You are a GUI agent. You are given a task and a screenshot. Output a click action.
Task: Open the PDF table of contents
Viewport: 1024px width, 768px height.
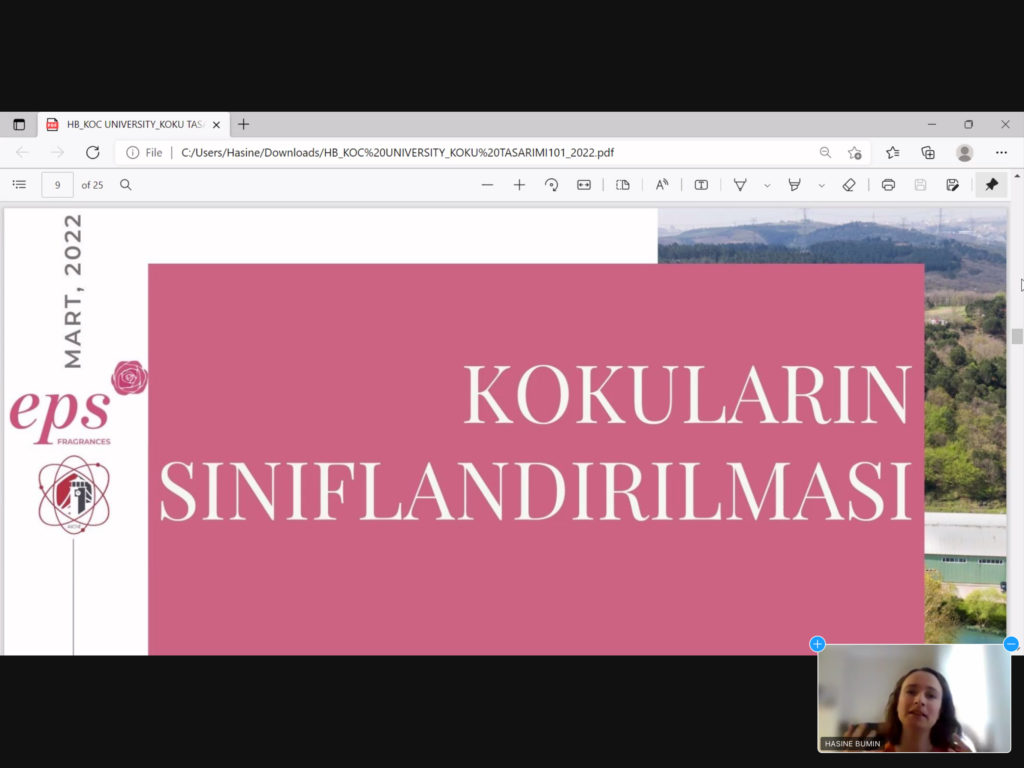click(x=19, y=185)
